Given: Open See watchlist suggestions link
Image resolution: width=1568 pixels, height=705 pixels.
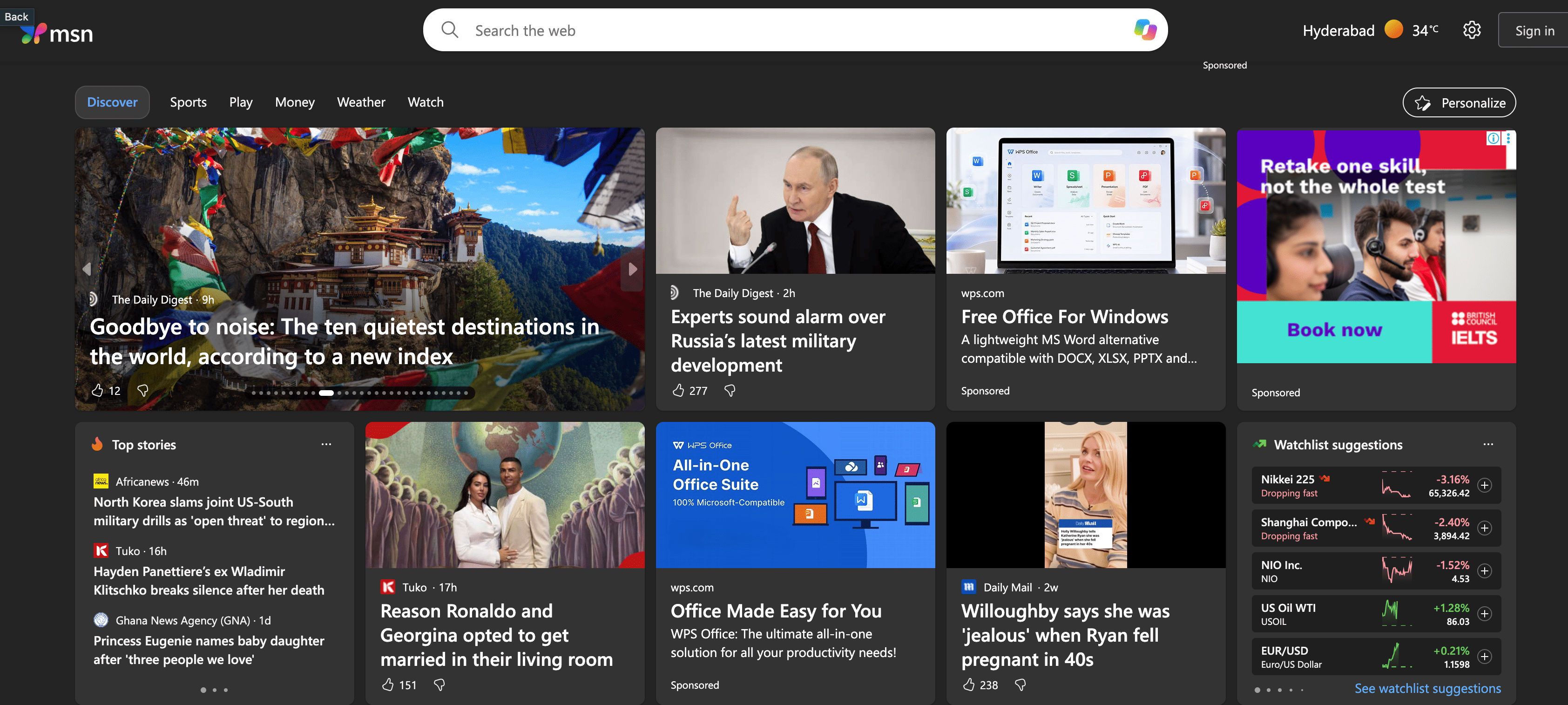Looking at the screenshot, I should click(1427, 689).
